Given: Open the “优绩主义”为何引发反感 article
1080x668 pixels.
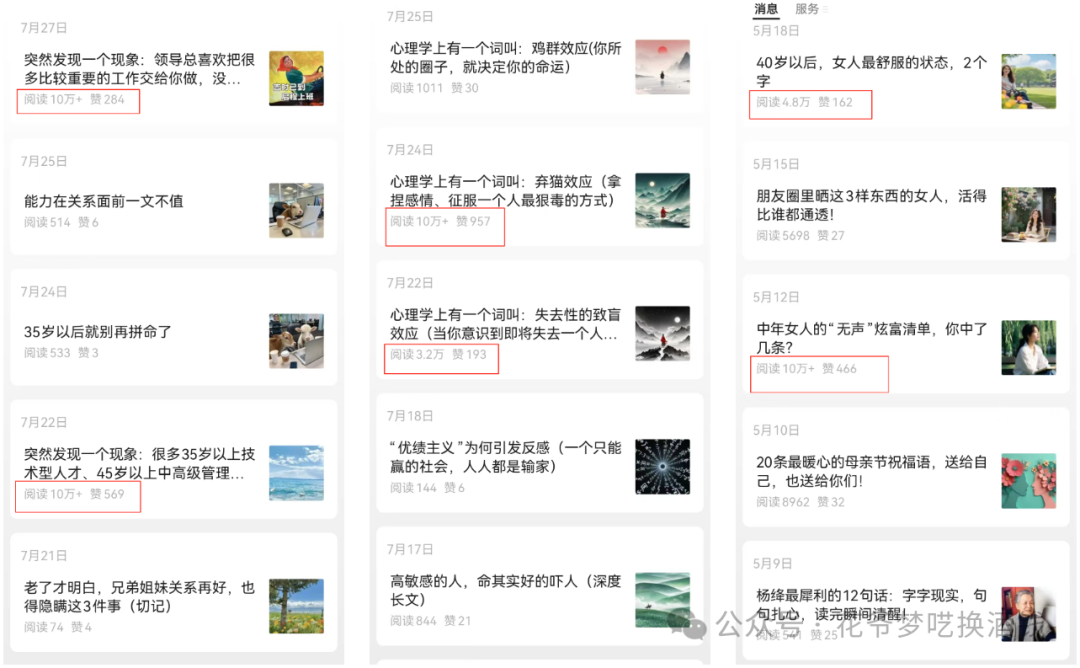Looking at the screenshot, I should coord(506,457).
